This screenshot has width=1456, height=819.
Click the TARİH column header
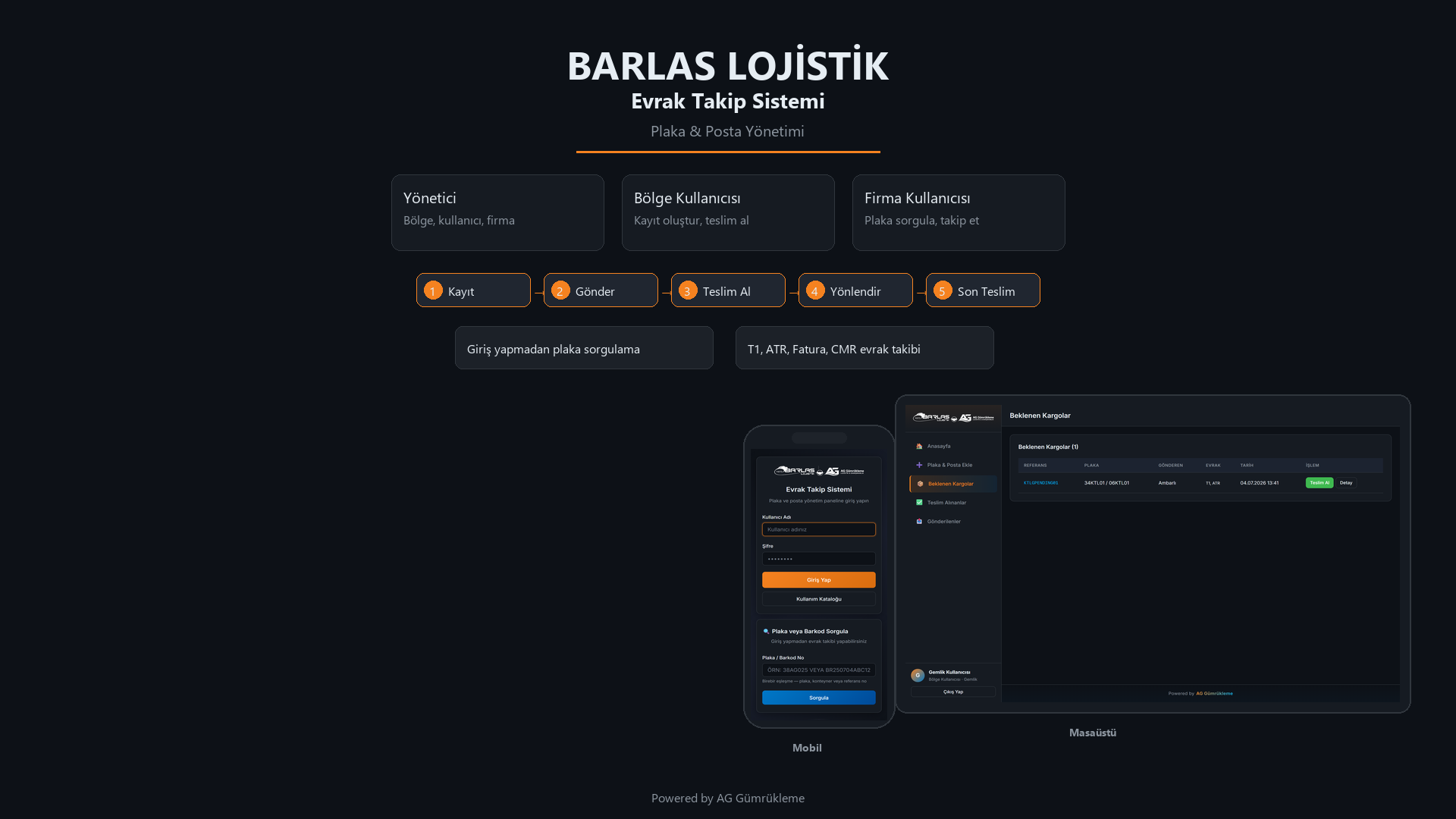(x=1247, y=466)
